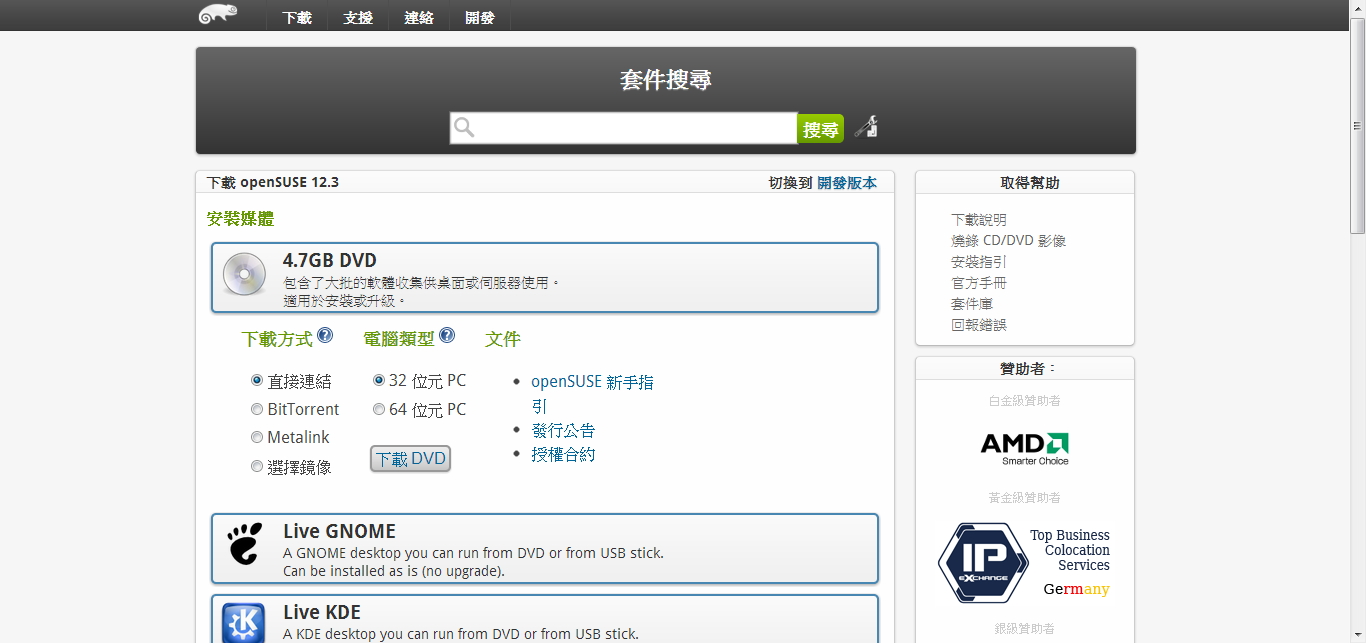The image size is (1366, 643).
Task: Click the package search input field
Action: [x=623, y=128]
